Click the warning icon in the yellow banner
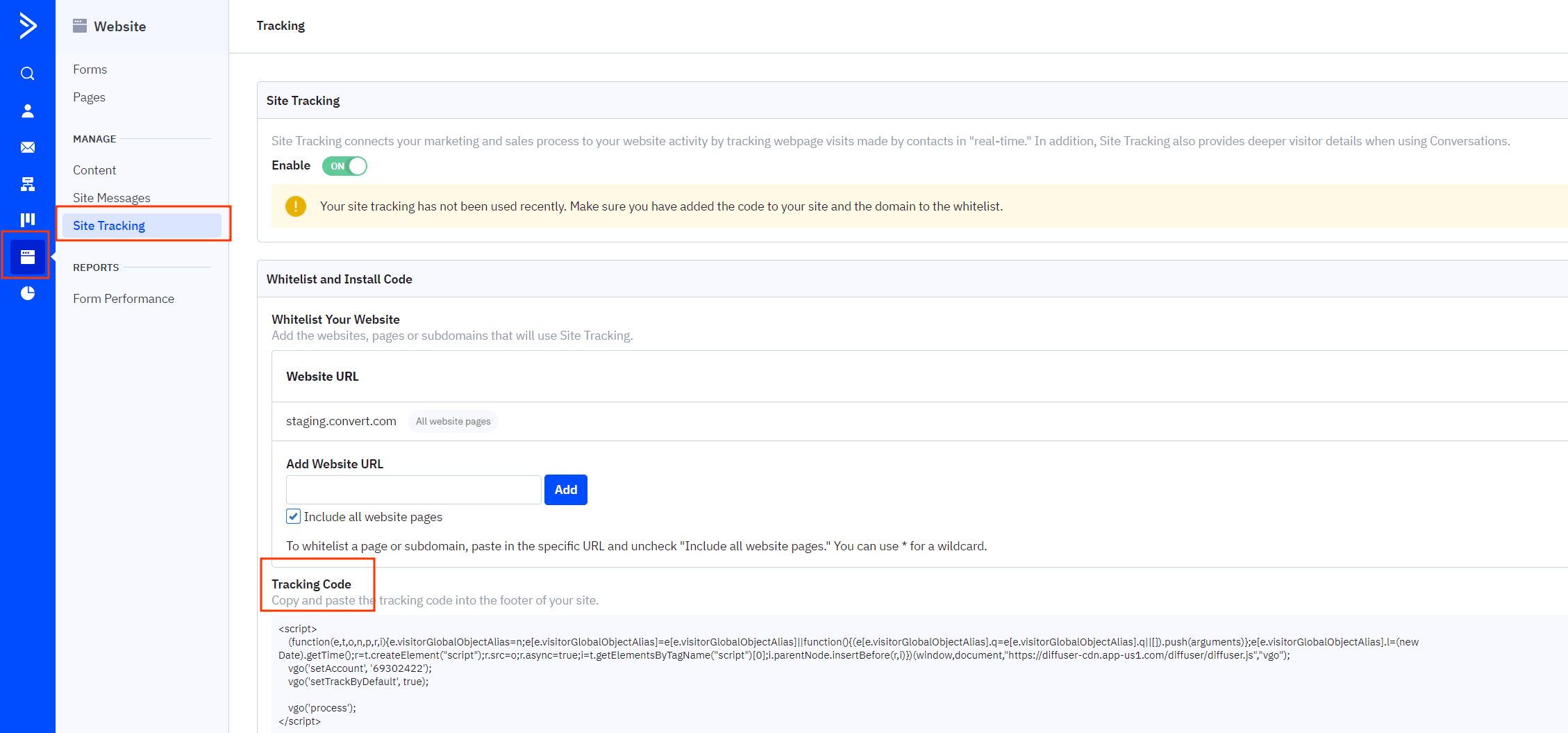 coord(296,206)
